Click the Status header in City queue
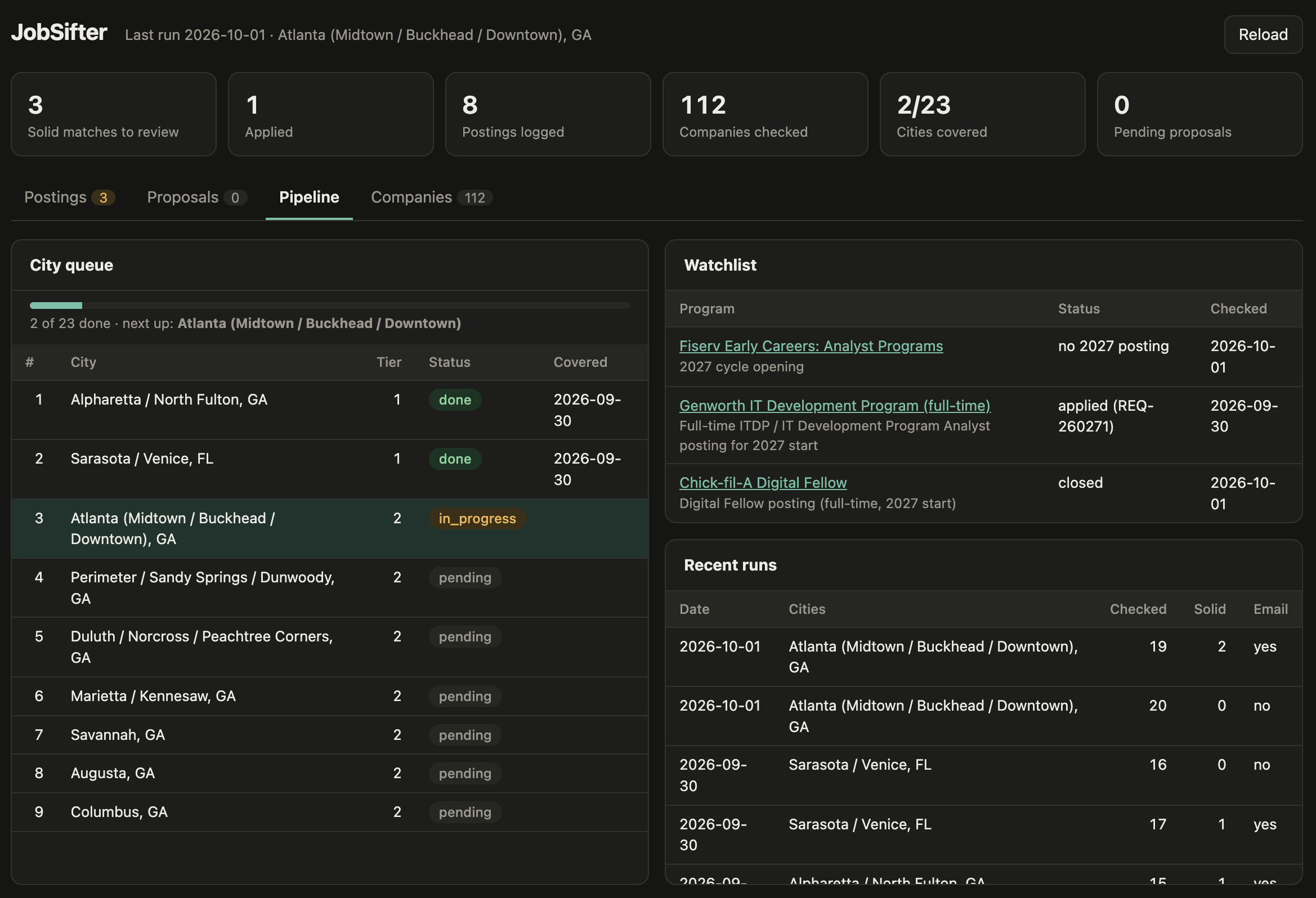Viewport: 1316px width, 898px height. 450,362
